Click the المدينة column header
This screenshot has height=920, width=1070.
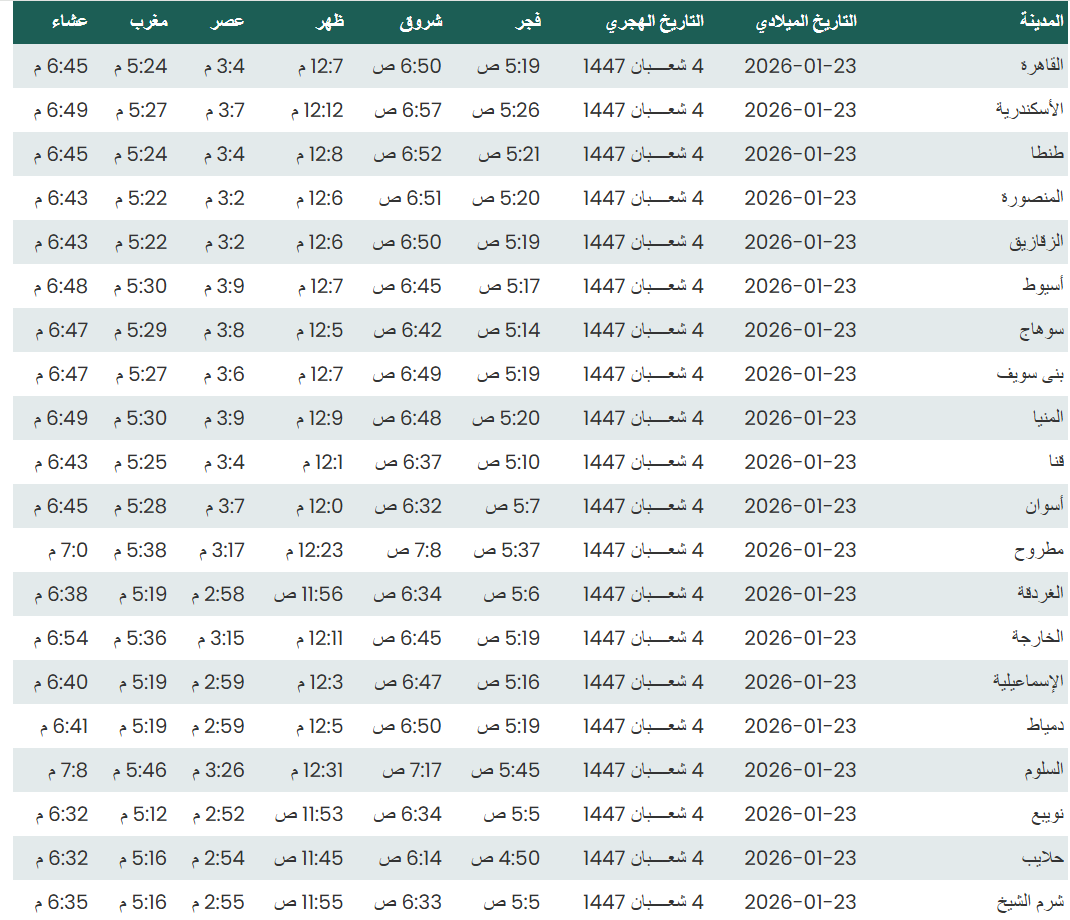coord(1041,22)
